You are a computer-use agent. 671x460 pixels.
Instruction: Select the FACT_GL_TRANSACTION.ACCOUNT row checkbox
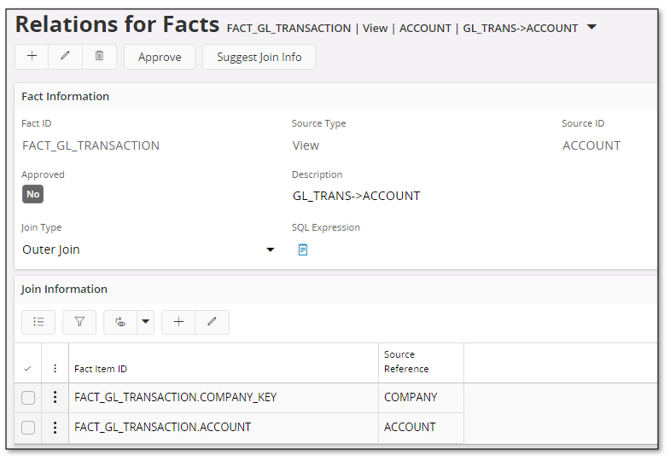coord(28,428)
